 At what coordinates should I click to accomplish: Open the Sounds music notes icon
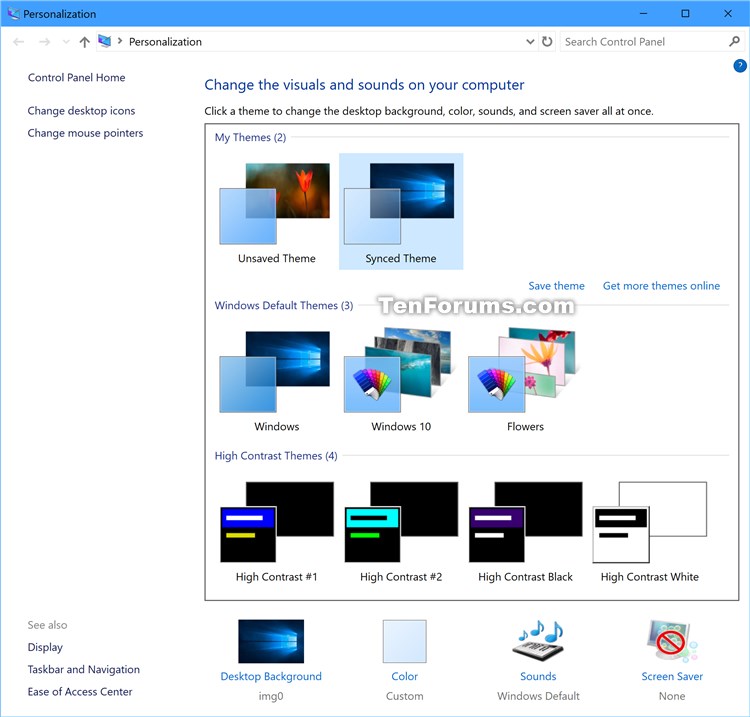539,641
